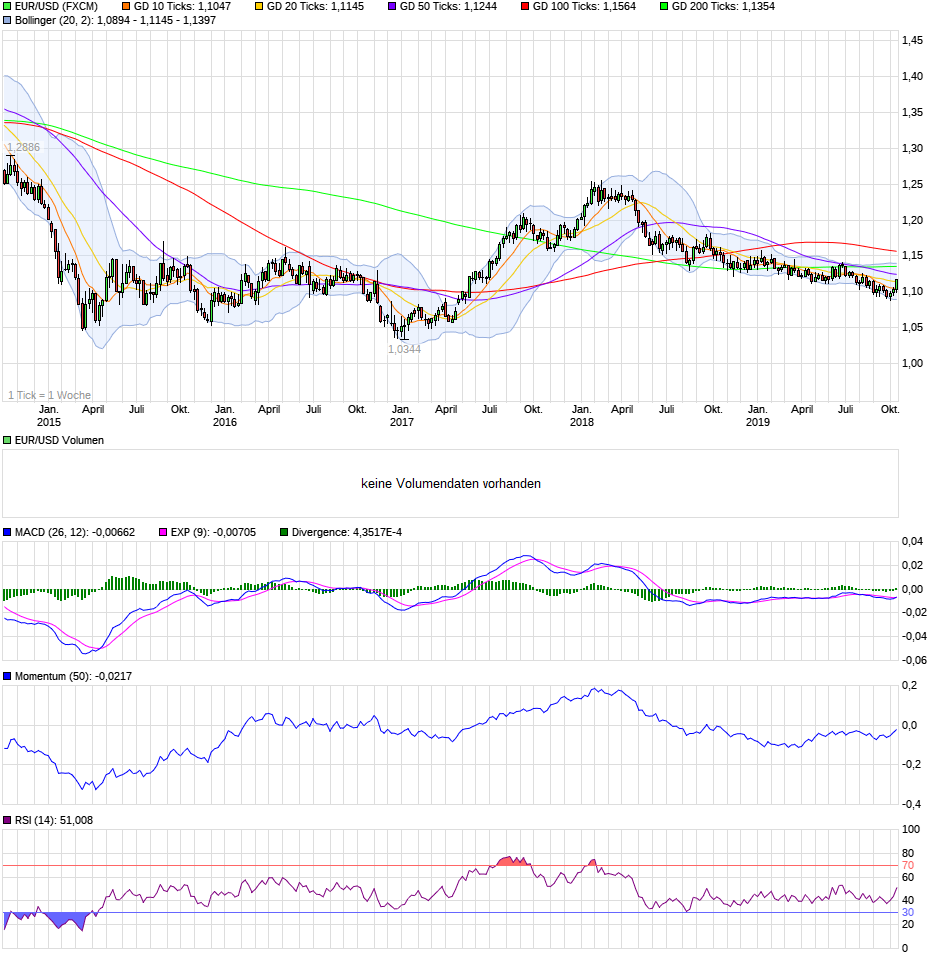Click the magenta EXP (9) swatch
This screenshot has width=940, height=958.
pyautogui.click(x=162, y=532)
